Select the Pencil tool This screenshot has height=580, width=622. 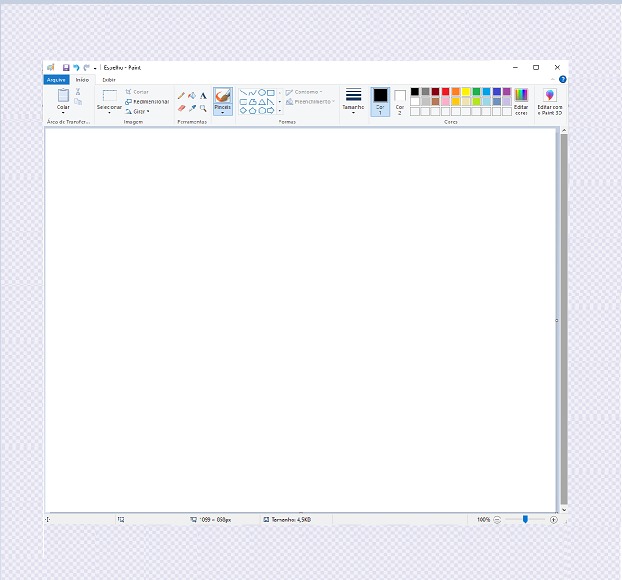coord(181,96)
